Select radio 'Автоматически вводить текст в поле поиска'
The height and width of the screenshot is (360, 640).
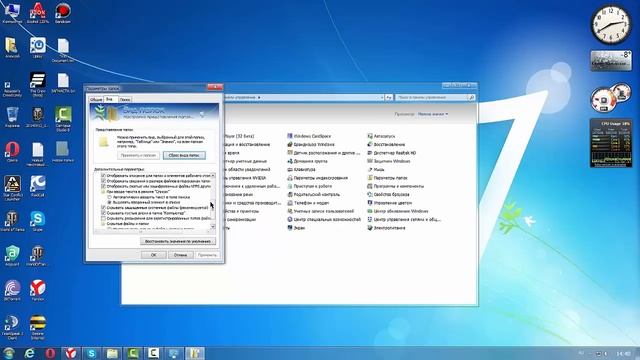tap(109, 197)
